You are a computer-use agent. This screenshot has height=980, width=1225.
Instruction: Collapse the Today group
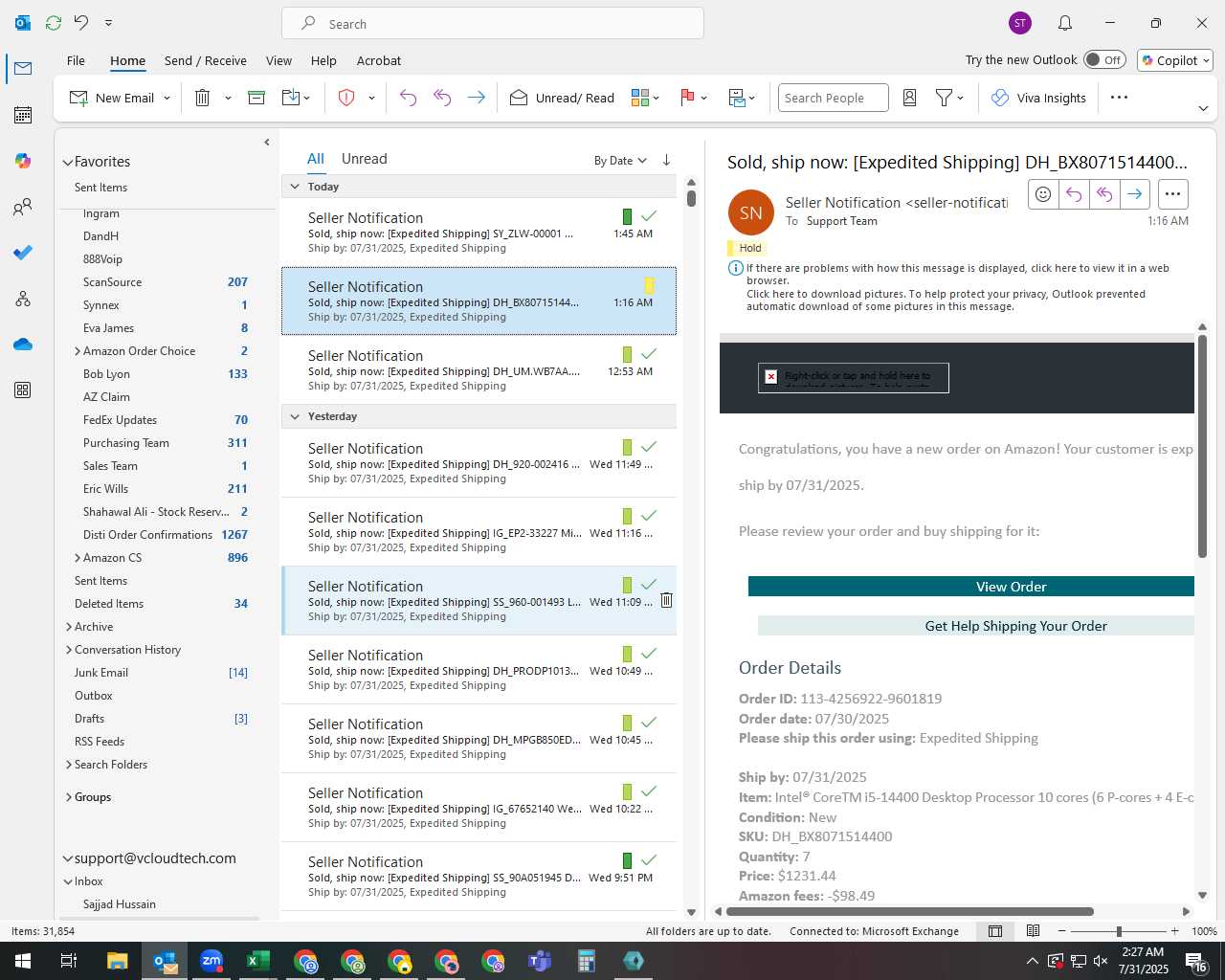pyautogui.click(x=295, y=187)
